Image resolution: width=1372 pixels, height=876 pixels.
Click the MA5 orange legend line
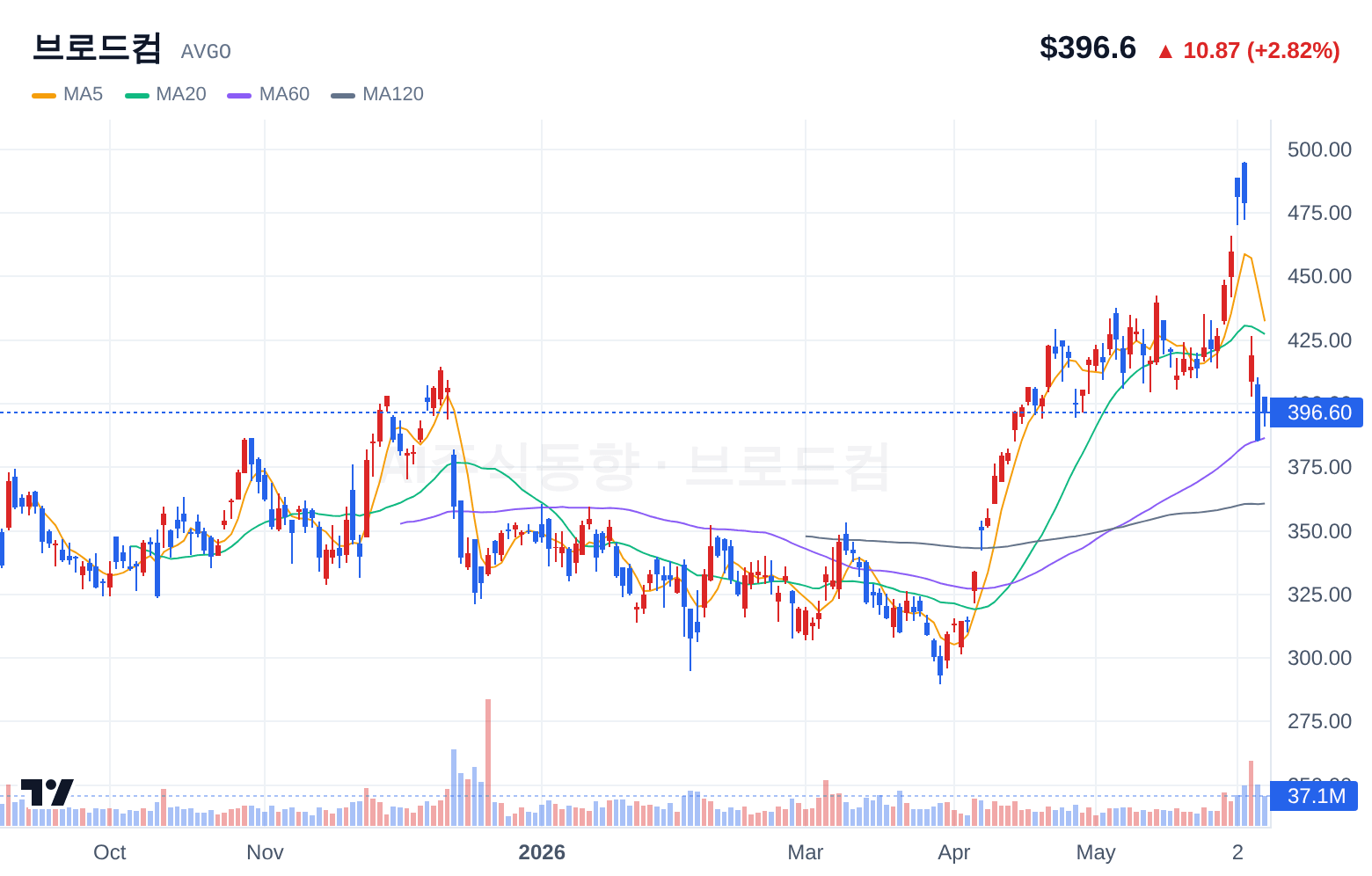[44, 95]
